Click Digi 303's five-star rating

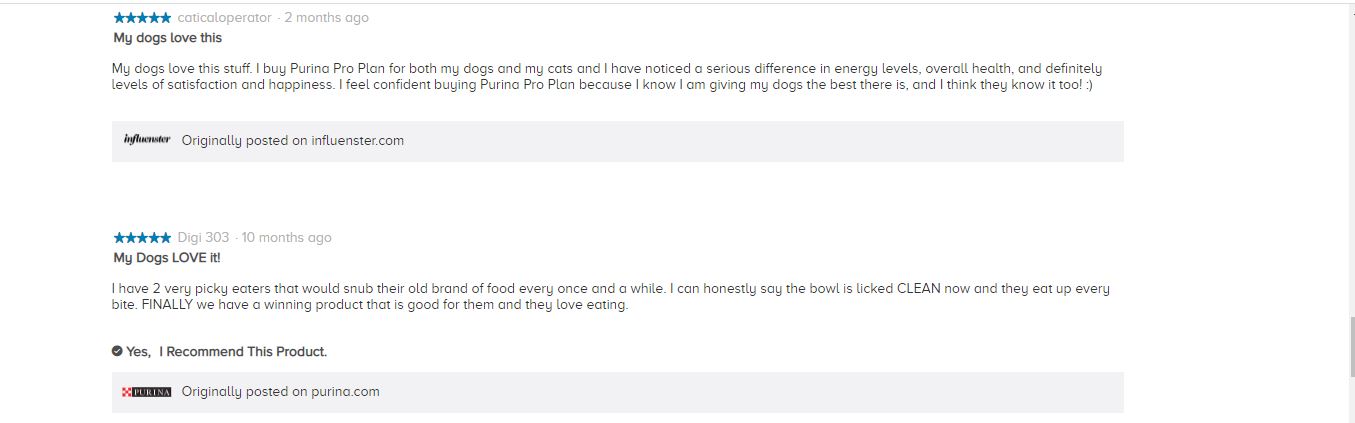tap(142, 238)
